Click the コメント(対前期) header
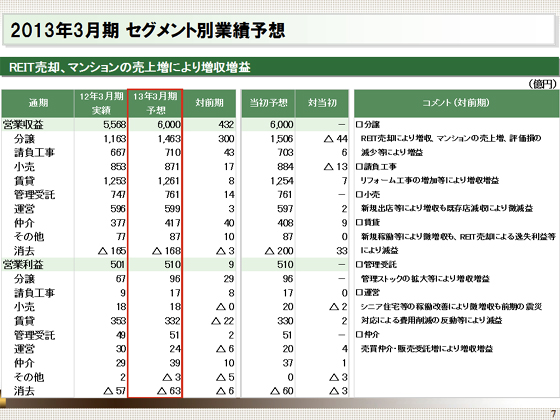Screen dimensions: 560x420 click(x=456, y=103)
